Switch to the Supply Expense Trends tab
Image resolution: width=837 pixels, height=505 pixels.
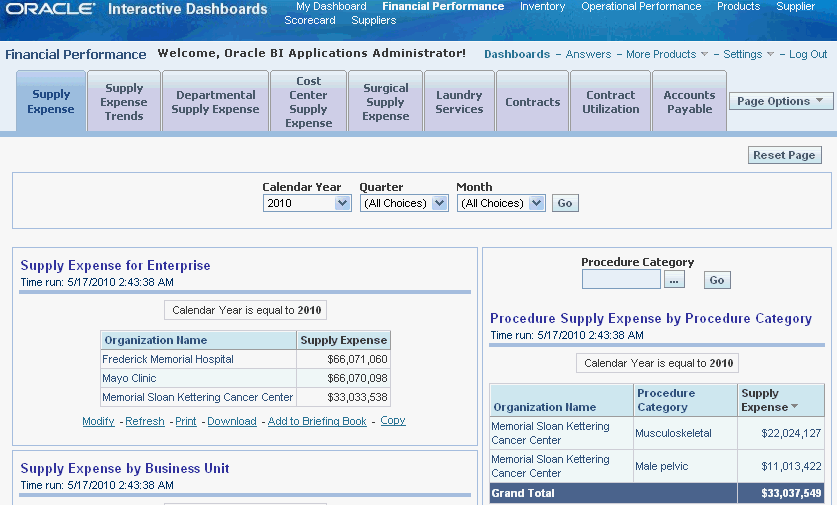coord(124,101)
